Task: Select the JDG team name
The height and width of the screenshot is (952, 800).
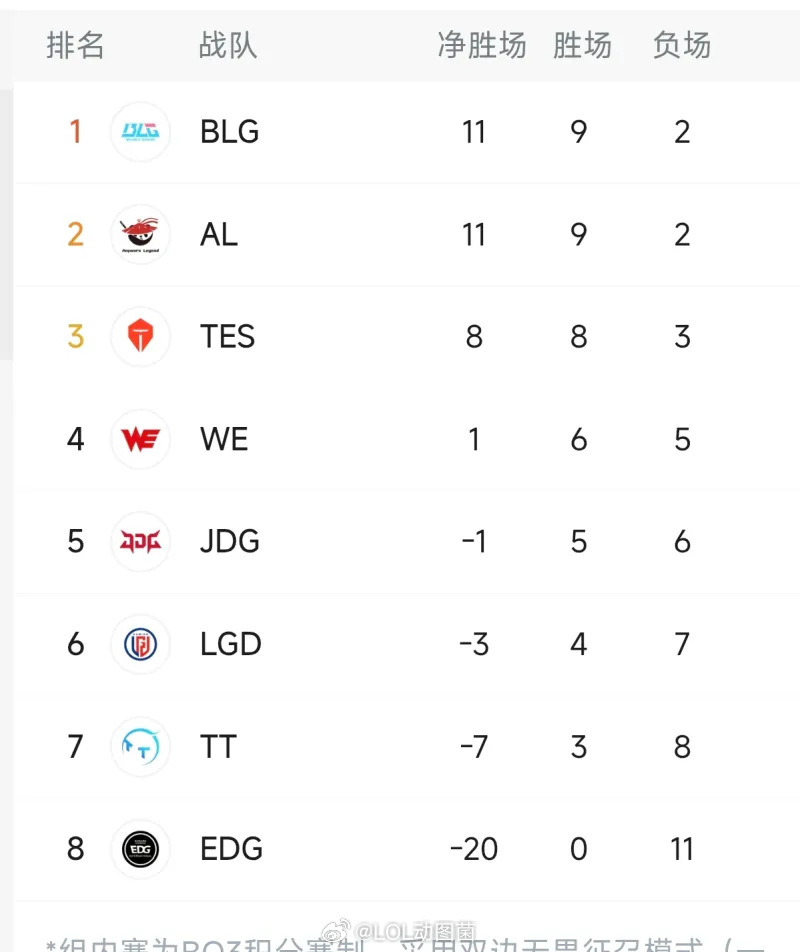Action: pos(229,542)
